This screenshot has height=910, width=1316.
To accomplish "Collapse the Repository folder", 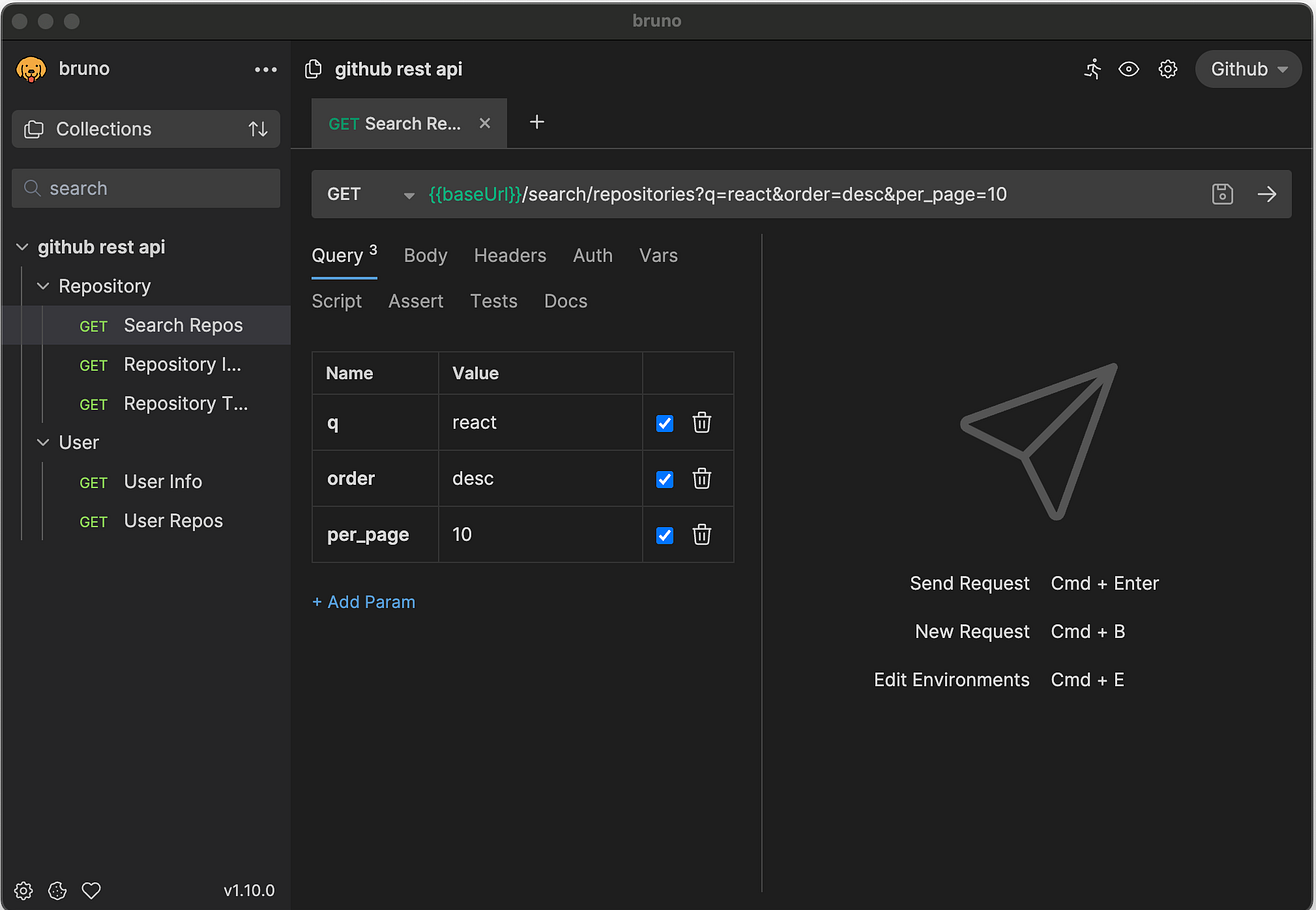I will click(43, 286).
